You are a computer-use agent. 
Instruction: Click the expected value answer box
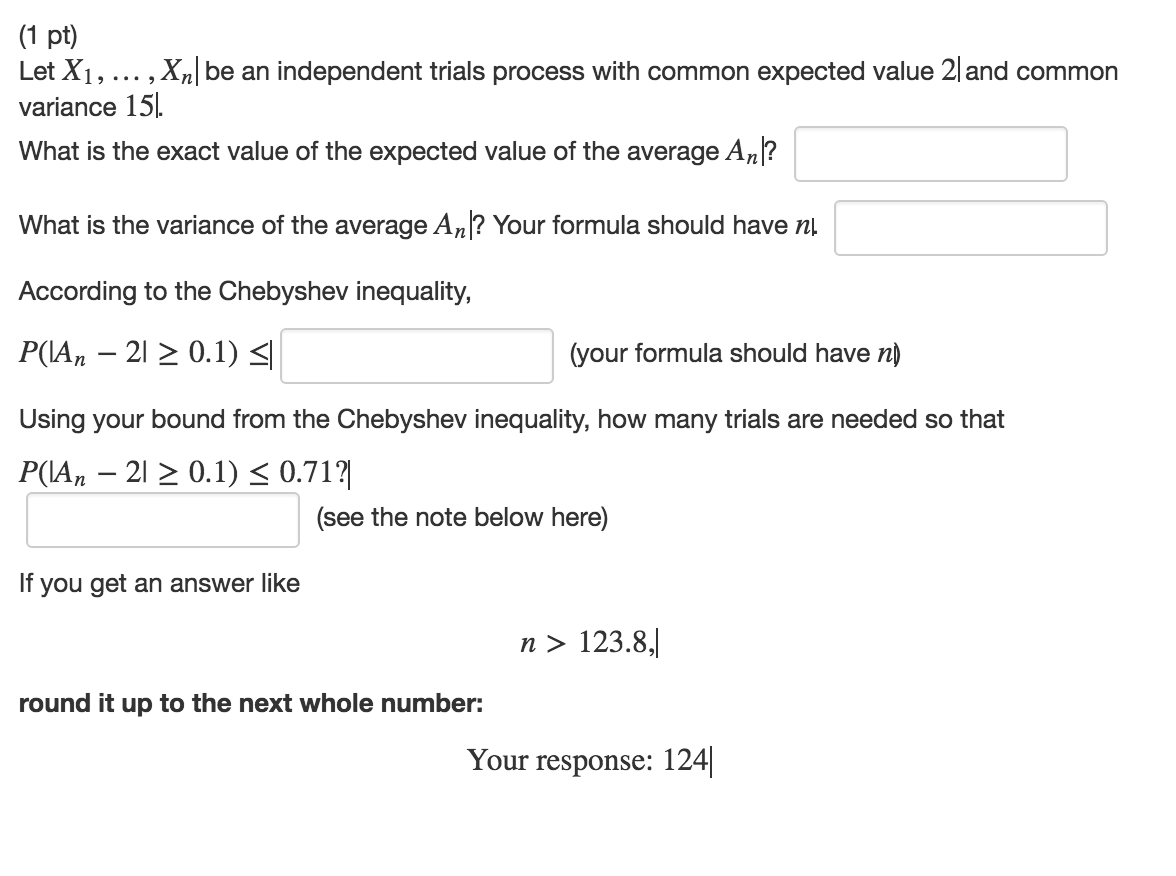point(930,154)
